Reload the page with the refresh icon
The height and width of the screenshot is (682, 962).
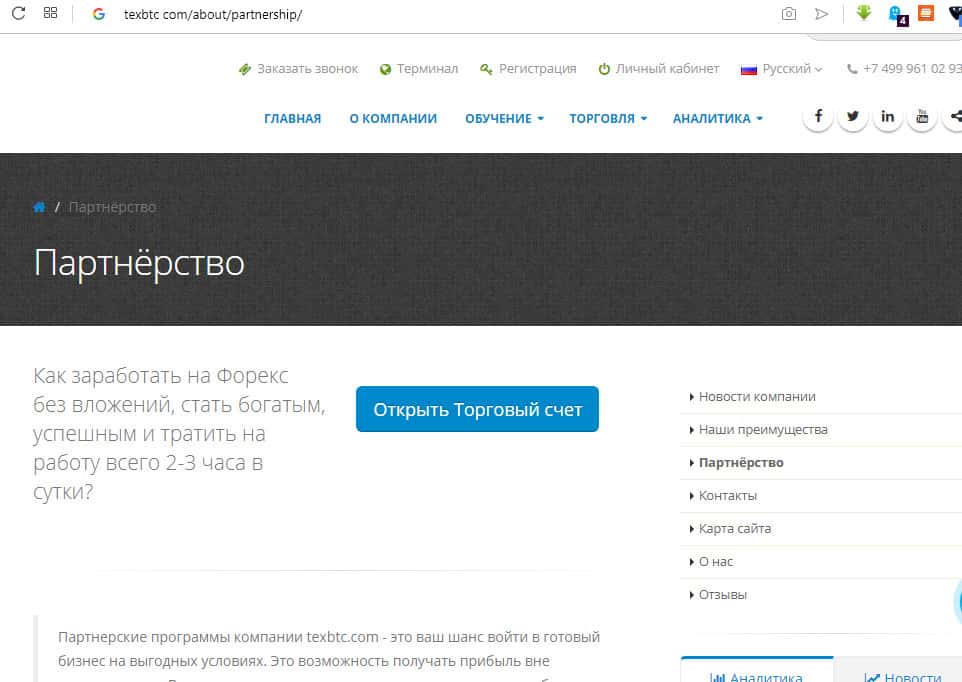pos(18,13)
